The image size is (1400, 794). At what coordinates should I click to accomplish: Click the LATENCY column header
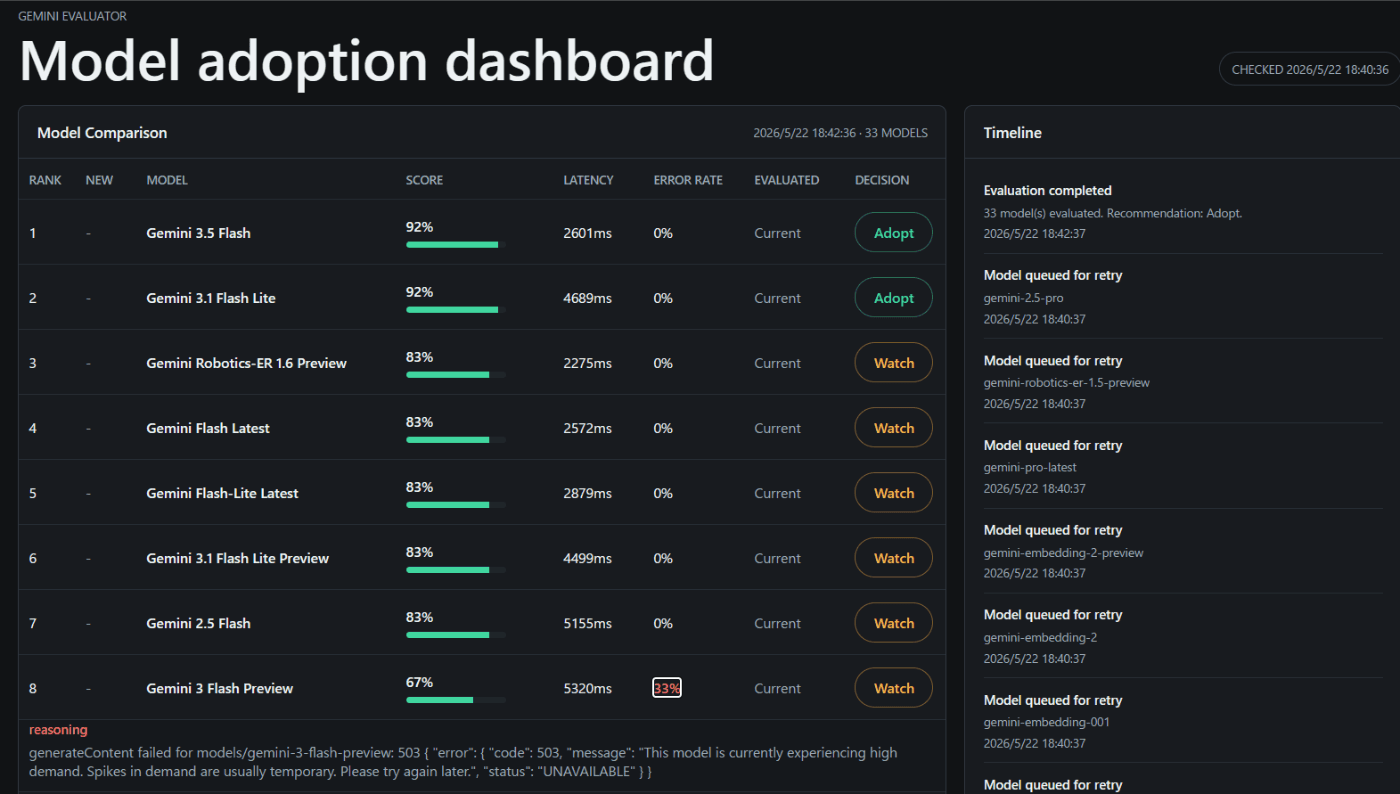(x=588, y=181)
